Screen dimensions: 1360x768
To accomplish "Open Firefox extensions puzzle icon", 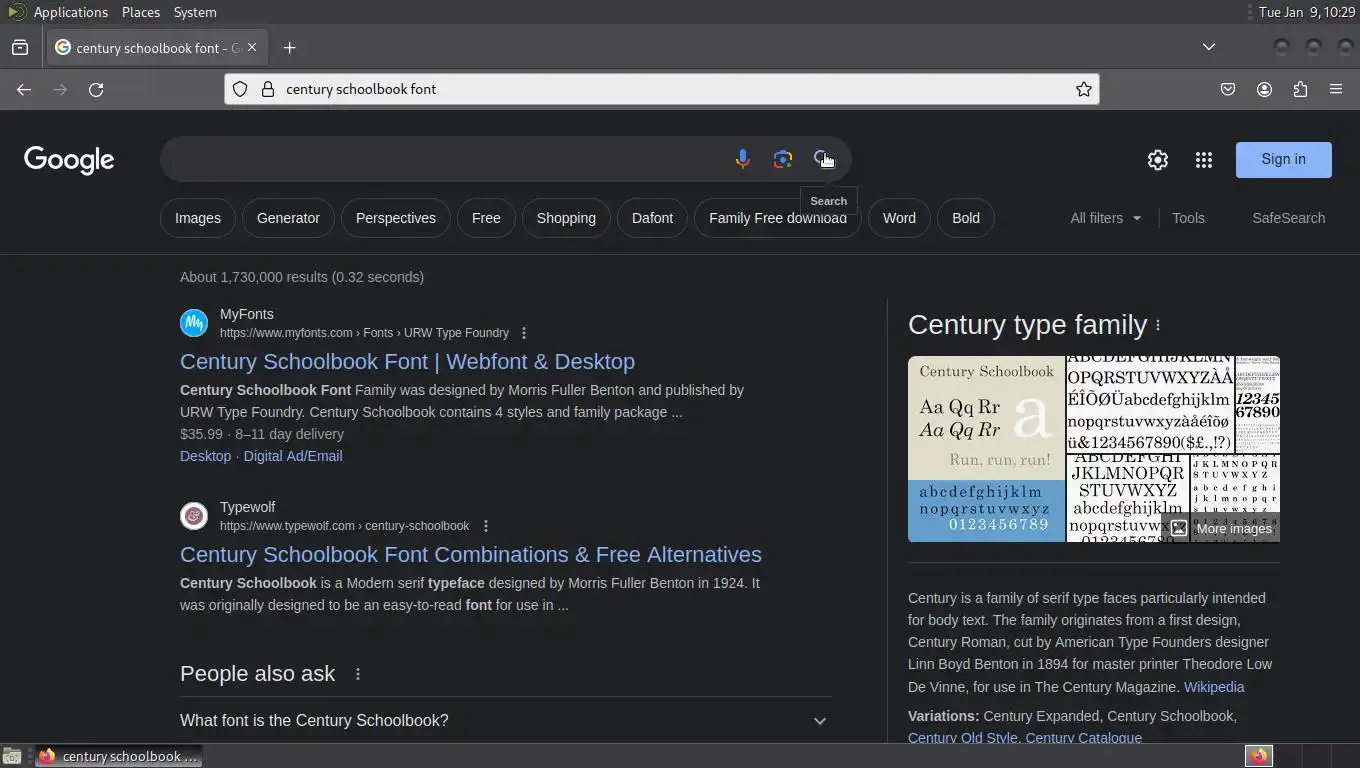I will coord(1300,89).
